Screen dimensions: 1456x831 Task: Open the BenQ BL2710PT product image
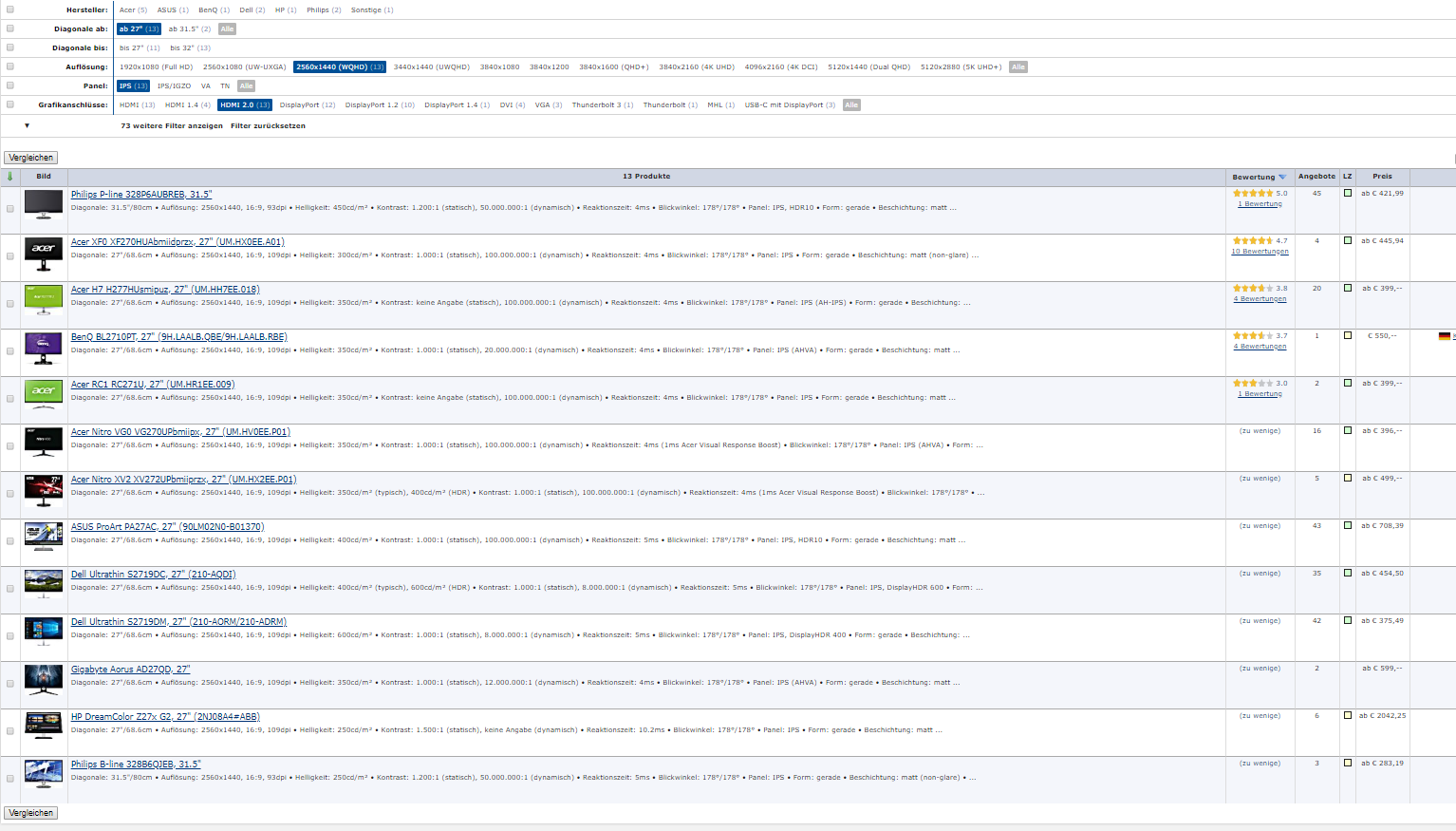point(44,349)
